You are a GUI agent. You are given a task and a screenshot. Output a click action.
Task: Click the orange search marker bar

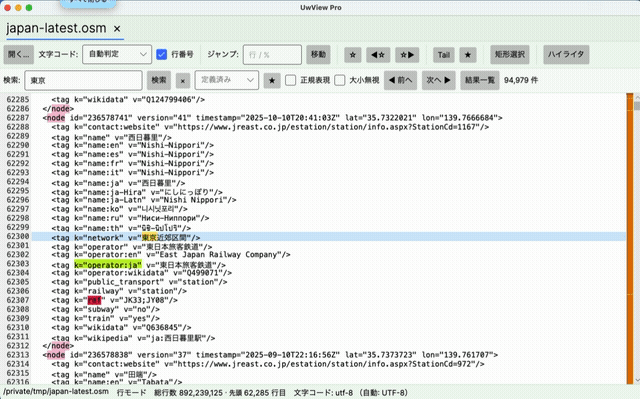pyautogui.click(x=630, y=239)
